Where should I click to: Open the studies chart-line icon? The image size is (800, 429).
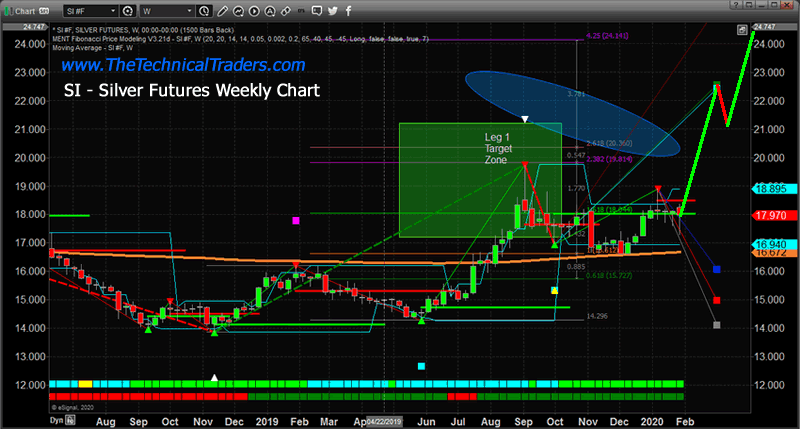coord(238,11)
